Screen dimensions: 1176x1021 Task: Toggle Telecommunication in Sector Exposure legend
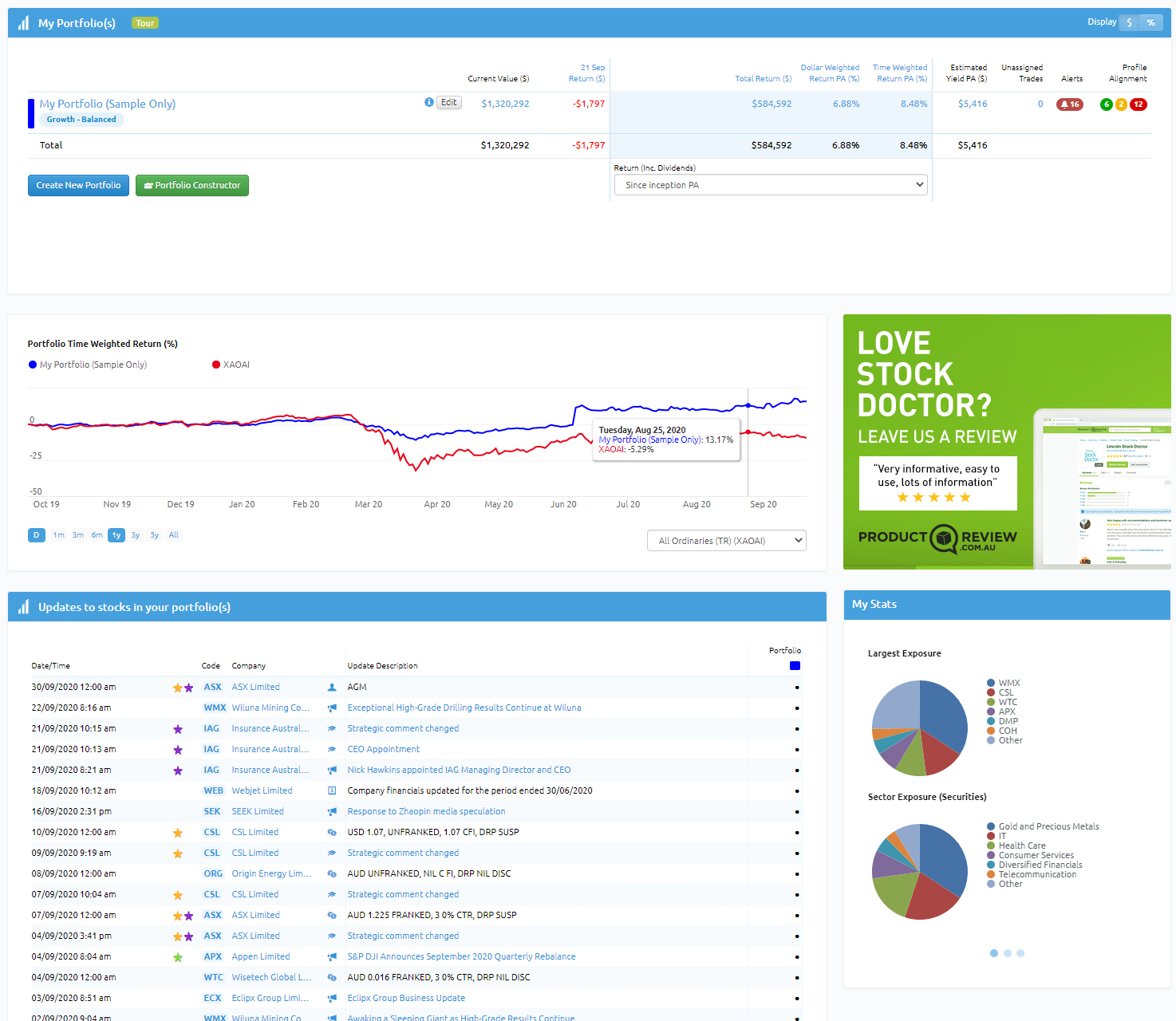1032,874
